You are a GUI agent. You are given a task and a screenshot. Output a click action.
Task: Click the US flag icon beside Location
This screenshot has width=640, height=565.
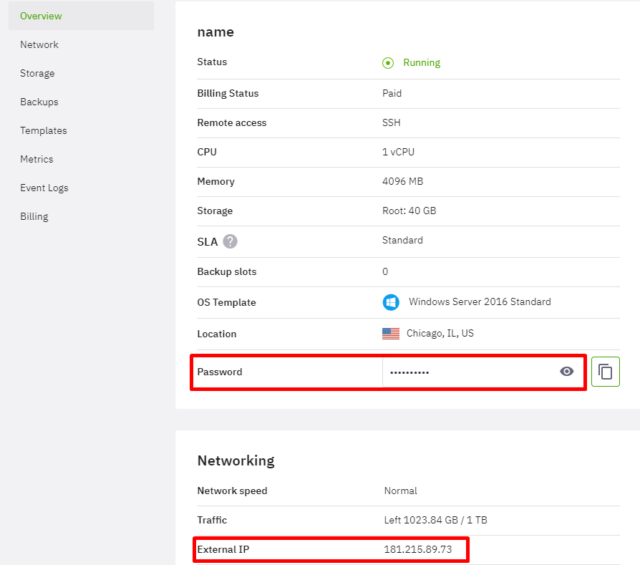[x=390, y=334]
